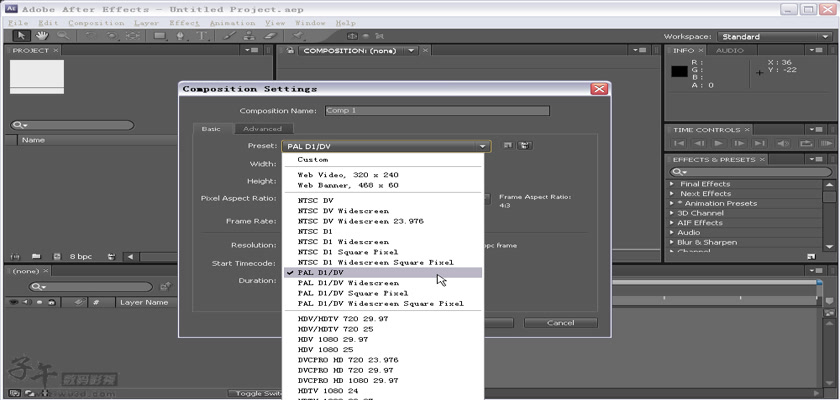The width and height of the screenshot is (840, 400).
Task: Open the Workspace Standard dropdown
Action: tap(774, 36)
